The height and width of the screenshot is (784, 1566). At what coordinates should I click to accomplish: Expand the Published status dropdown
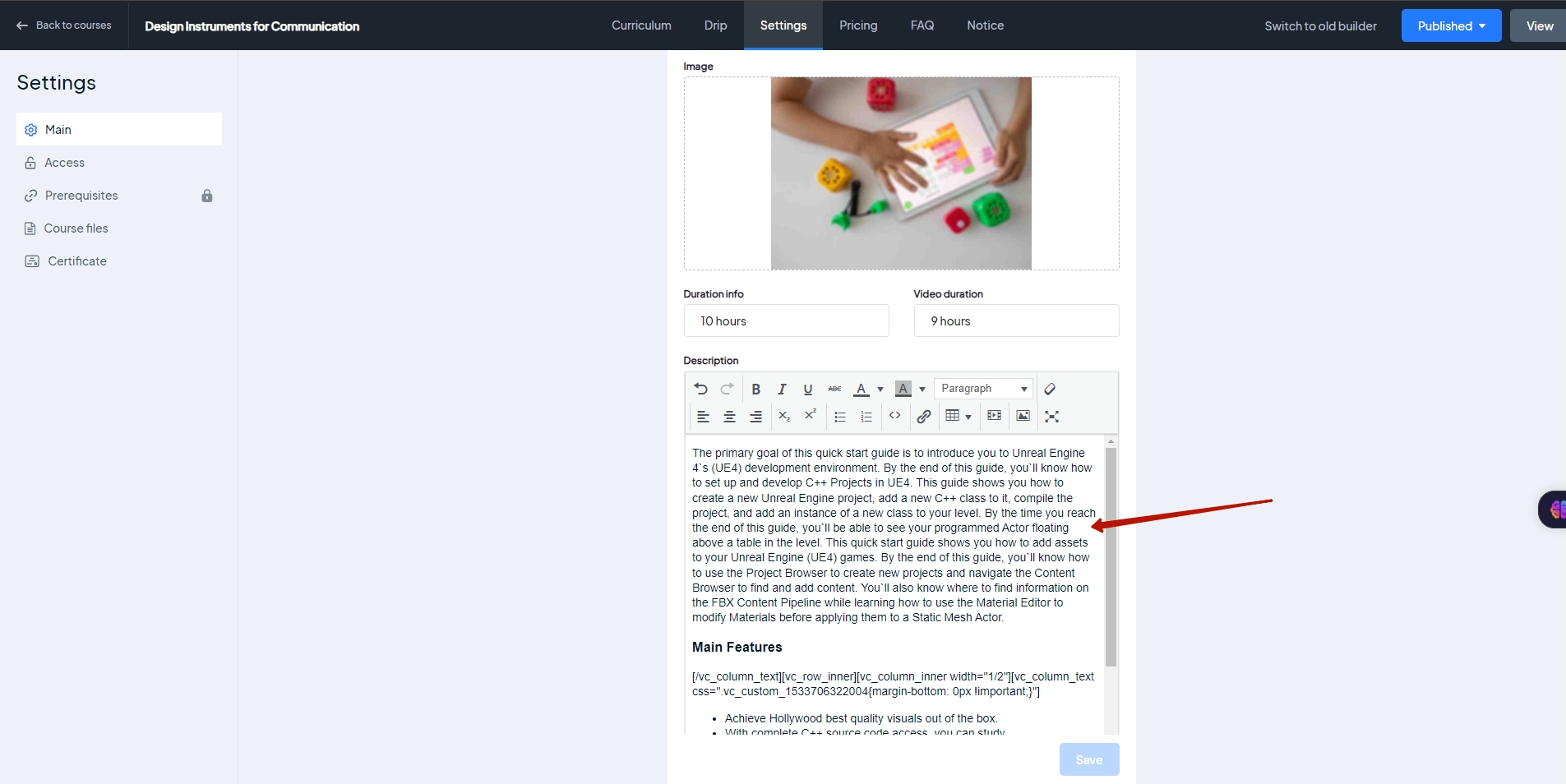point(1451,25)
